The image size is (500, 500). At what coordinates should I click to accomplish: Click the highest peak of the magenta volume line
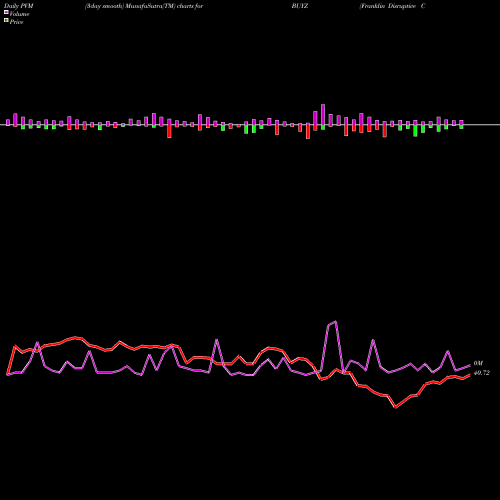pyautogui.click(x=335, y=322)
